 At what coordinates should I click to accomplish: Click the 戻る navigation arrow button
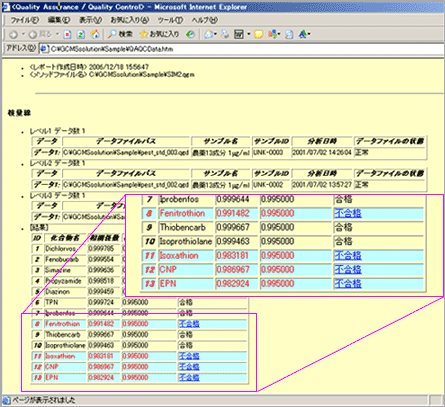40,34
